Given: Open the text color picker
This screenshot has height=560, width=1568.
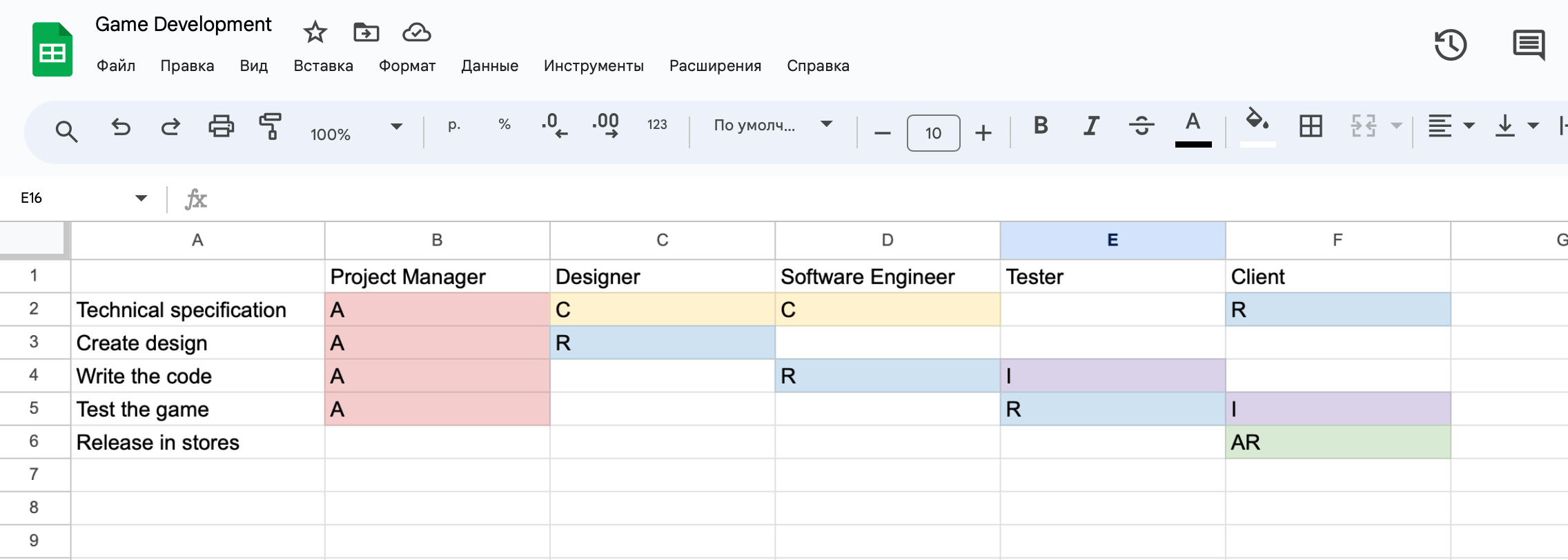Looking at the screenshot, I should [1193, 129].
